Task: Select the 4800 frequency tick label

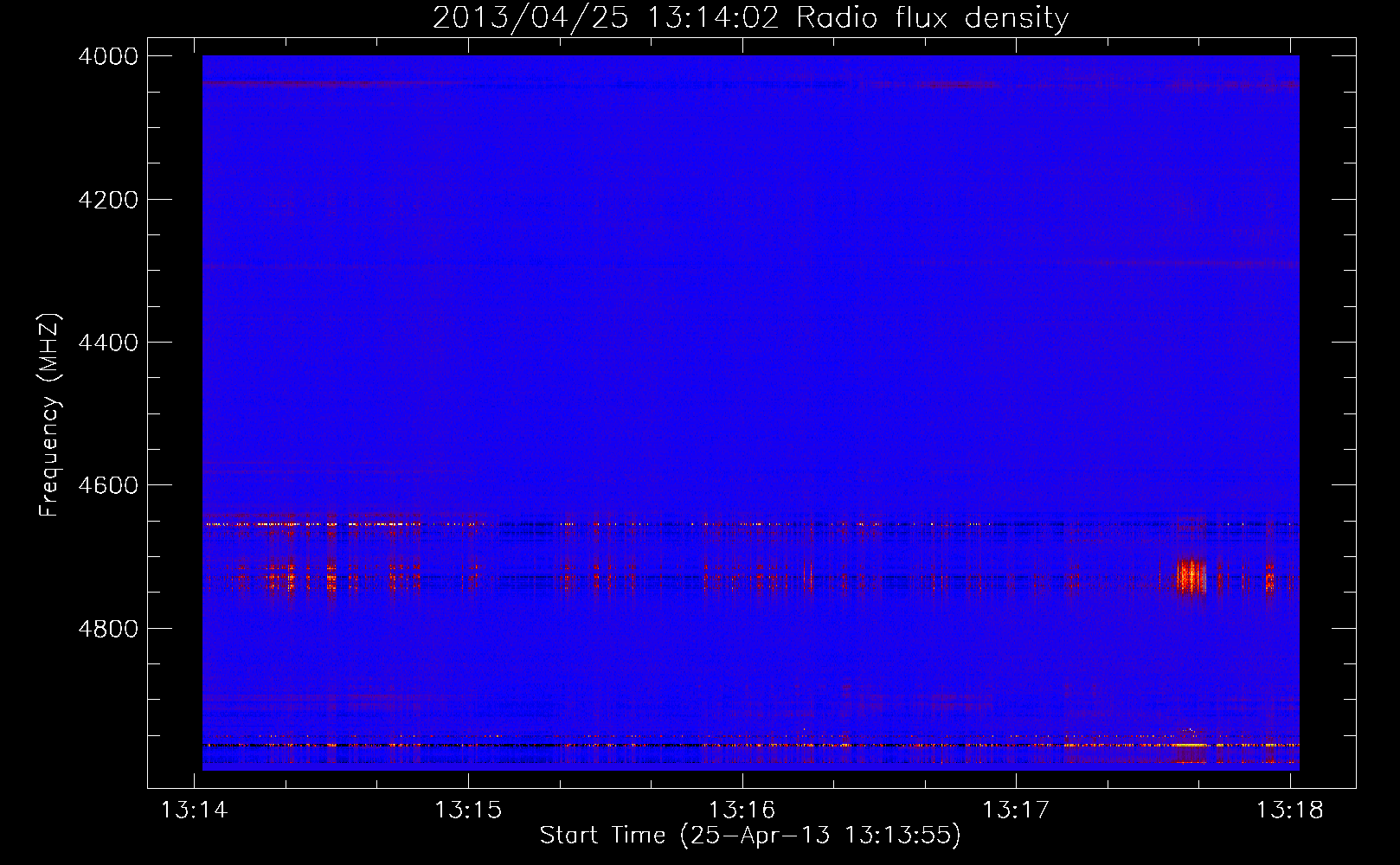Action: point(108,629)
